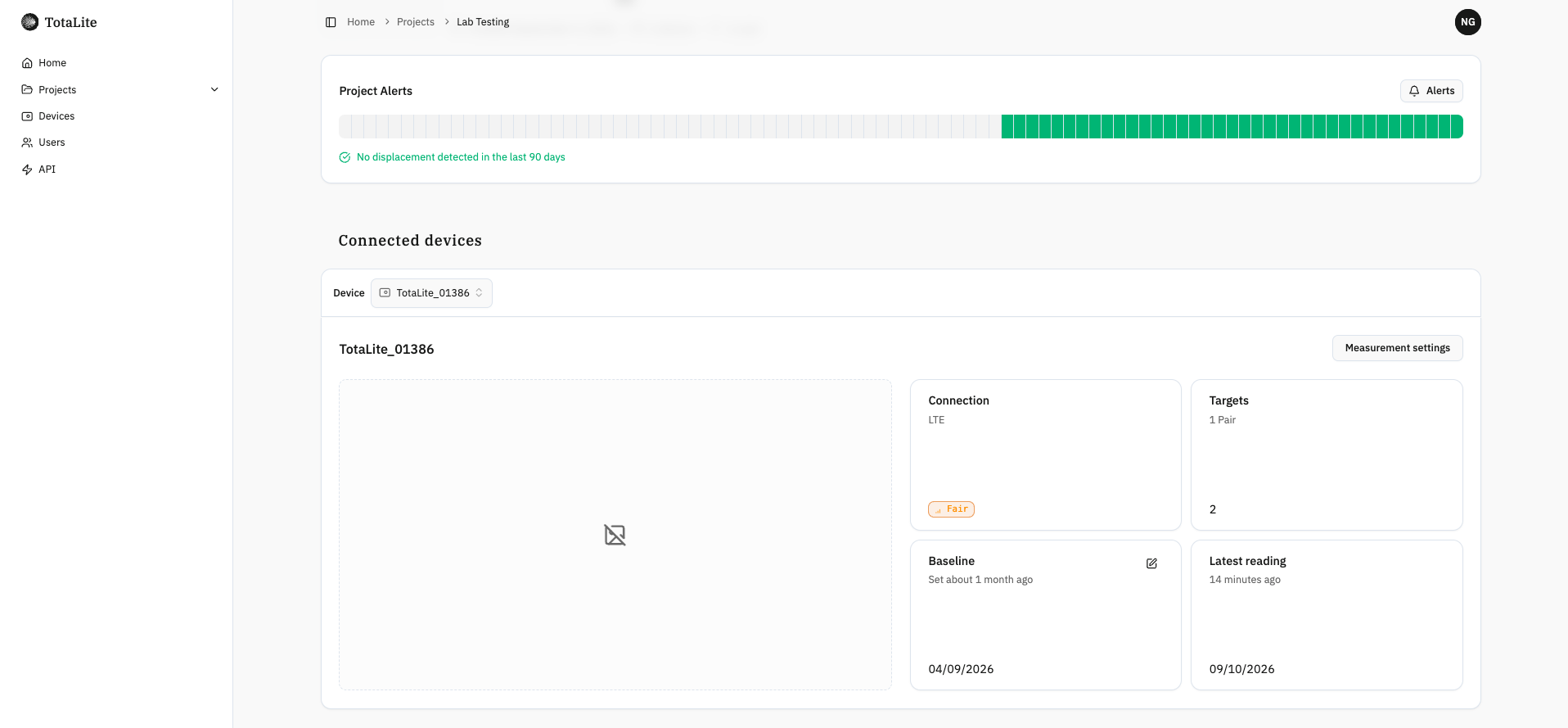Click '14 minutes ago' reading time
This screenshot has width=1568, height=728.
(x=1245, y=580)
